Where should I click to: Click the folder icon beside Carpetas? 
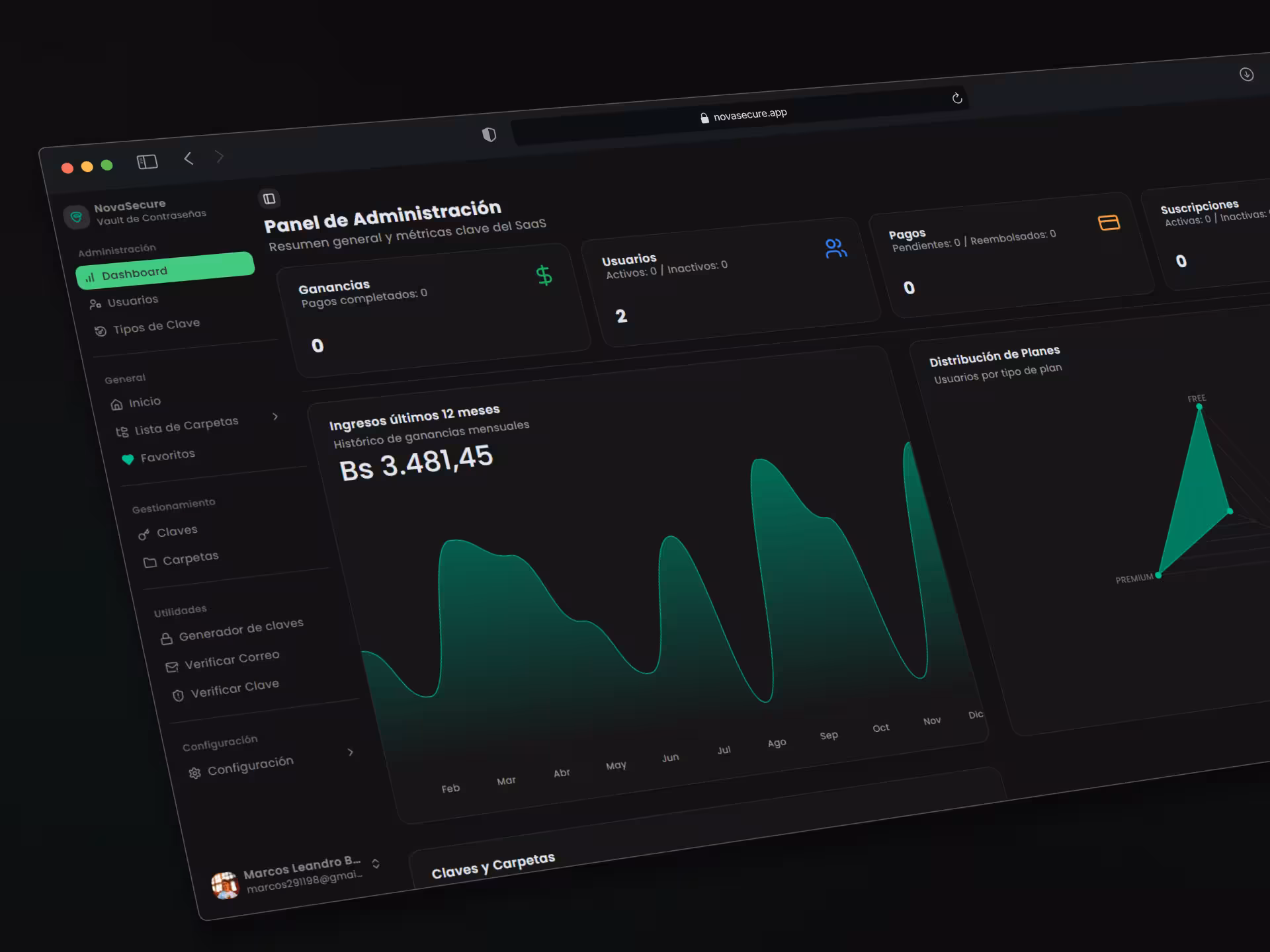(150, 563)
